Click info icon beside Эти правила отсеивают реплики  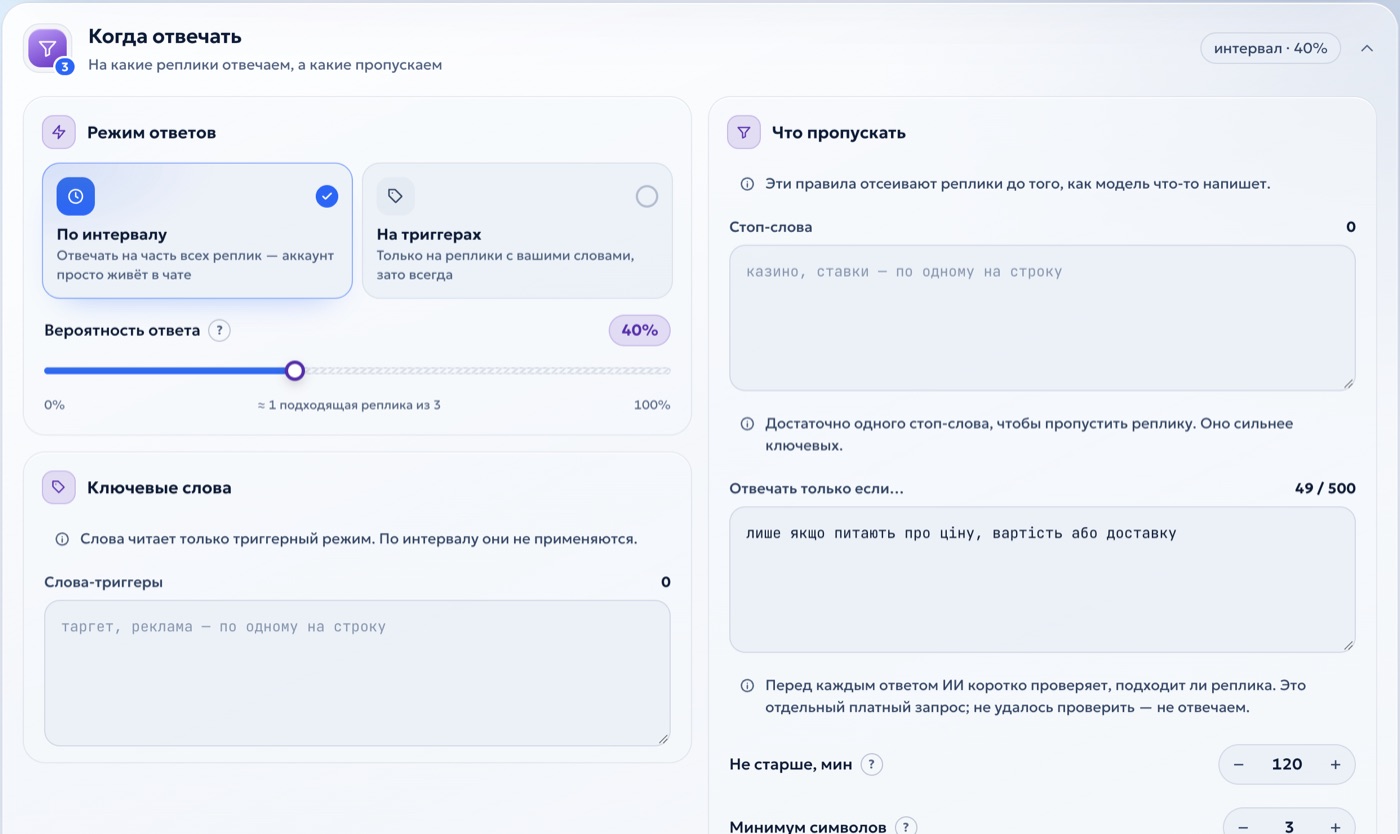[x=747, y=184]
